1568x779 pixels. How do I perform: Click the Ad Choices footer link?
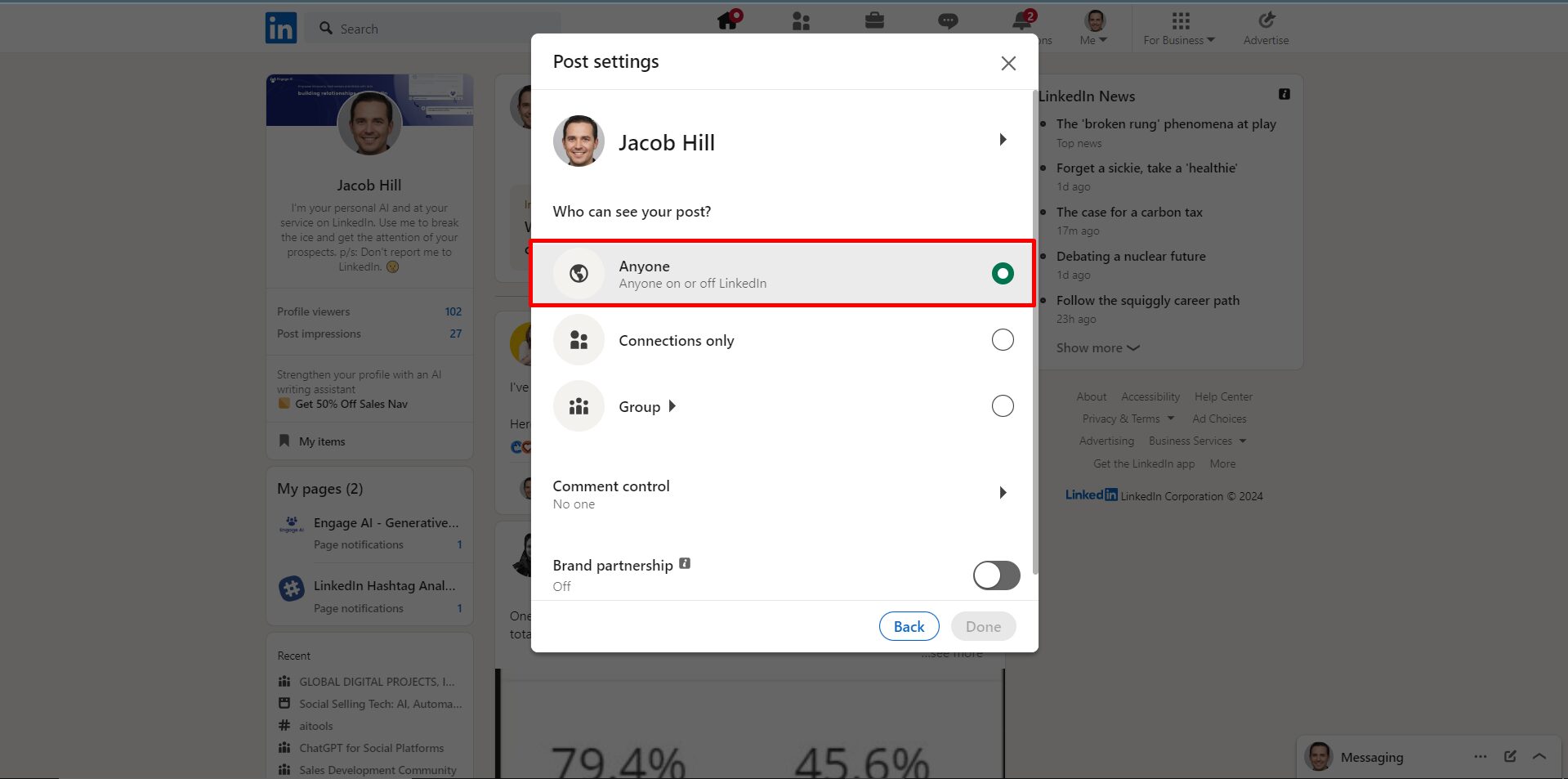(1219, 419)
